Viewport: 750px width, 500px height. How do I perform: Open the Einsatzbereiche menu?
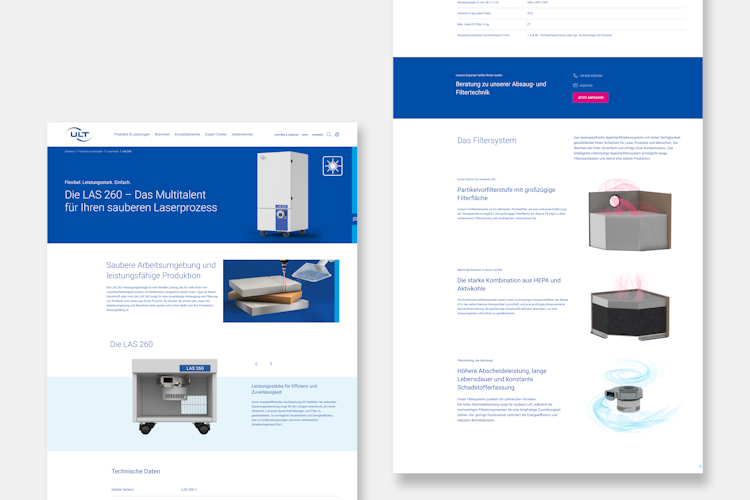[188, 134]
